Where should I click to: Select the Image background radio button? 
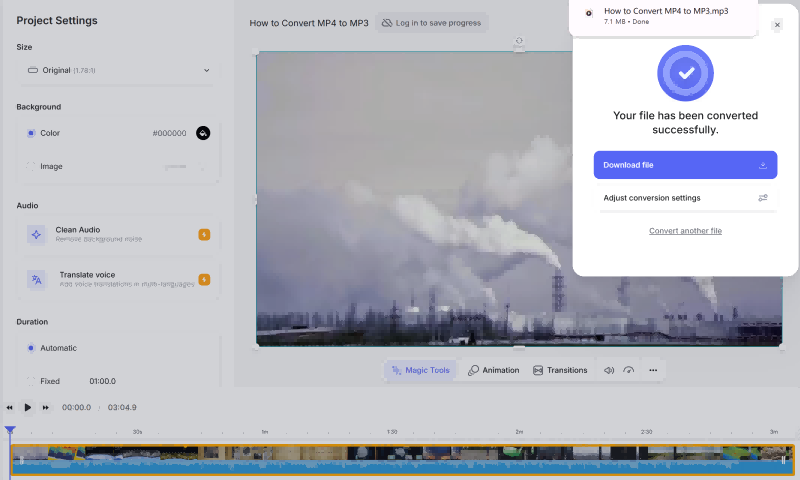coord(31,166)
